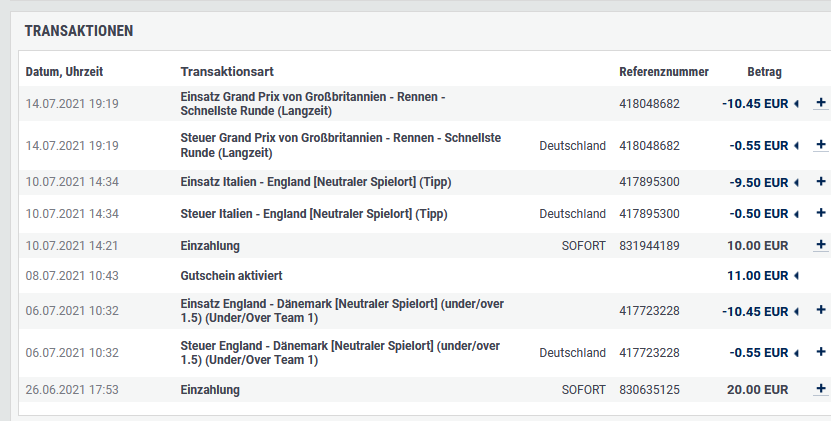
Task: Select the Referenznummer column header
Action: coord(664,72)
